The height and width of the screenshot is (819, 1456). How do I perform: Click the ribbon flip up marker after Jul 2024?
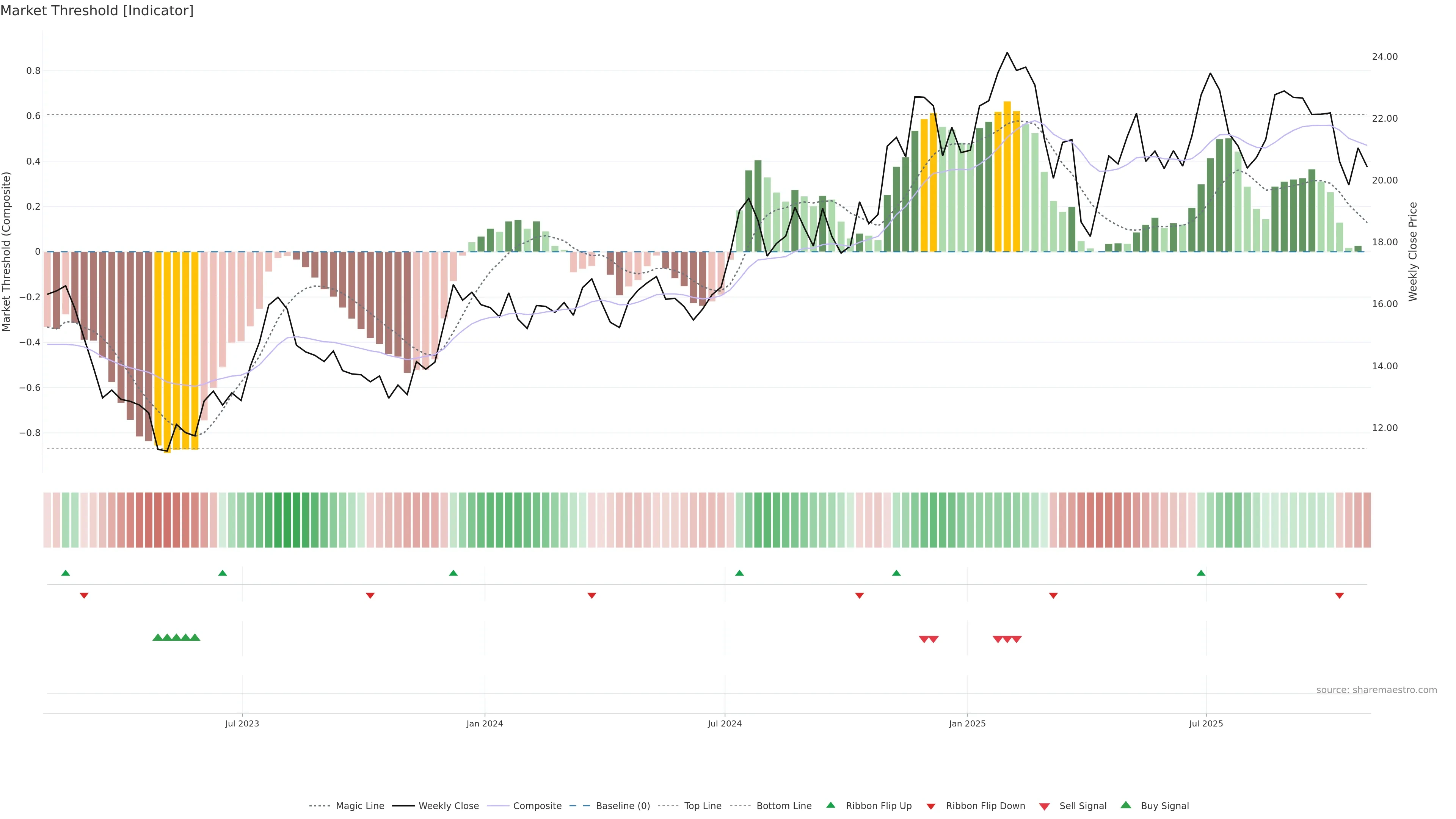[x=739, y=573]
